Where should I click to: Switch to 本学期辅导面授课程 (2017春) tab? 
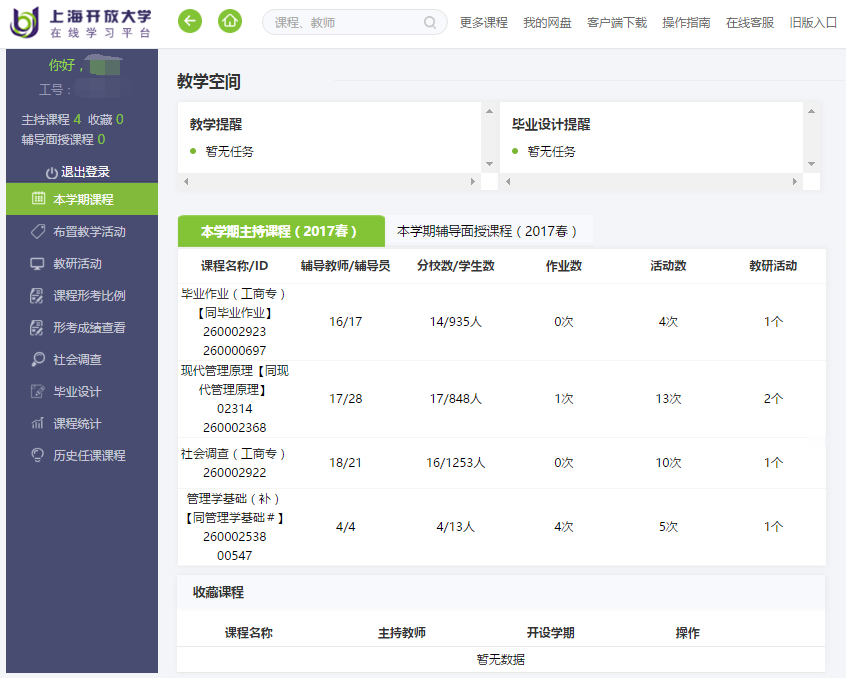489,231
